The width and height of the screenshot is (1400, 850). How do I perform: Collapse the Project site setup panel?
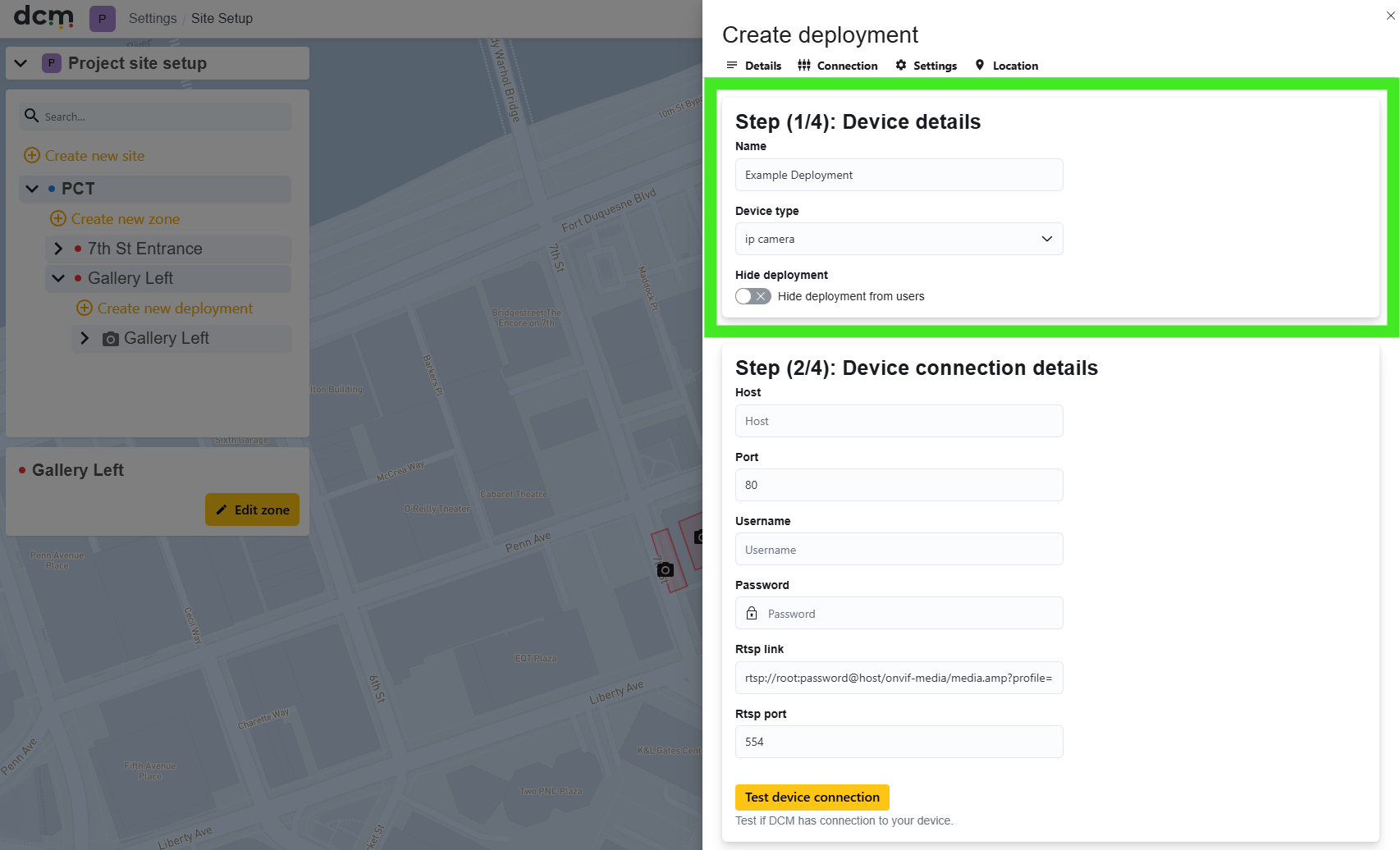tap(21, 63)
